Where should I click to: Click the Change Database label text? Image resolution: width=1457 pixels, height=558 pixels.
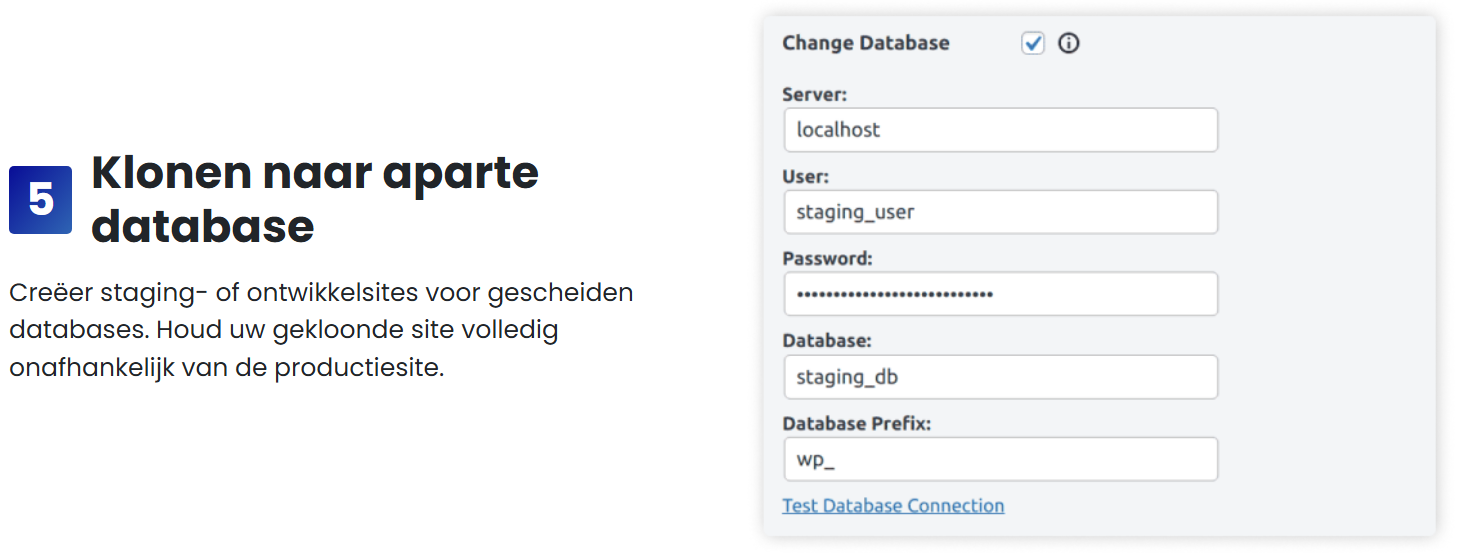(866, 43)
